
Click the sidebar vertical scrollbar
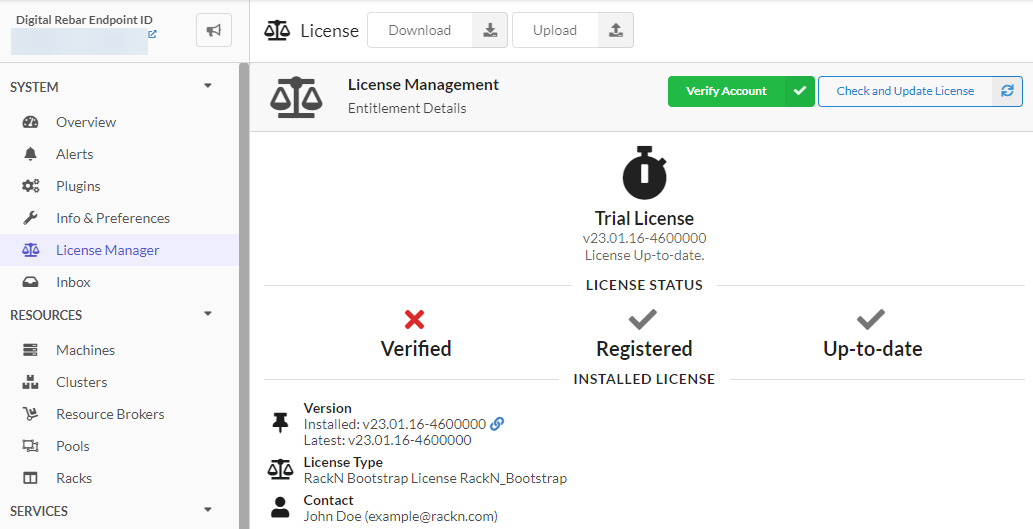[244, 300]
